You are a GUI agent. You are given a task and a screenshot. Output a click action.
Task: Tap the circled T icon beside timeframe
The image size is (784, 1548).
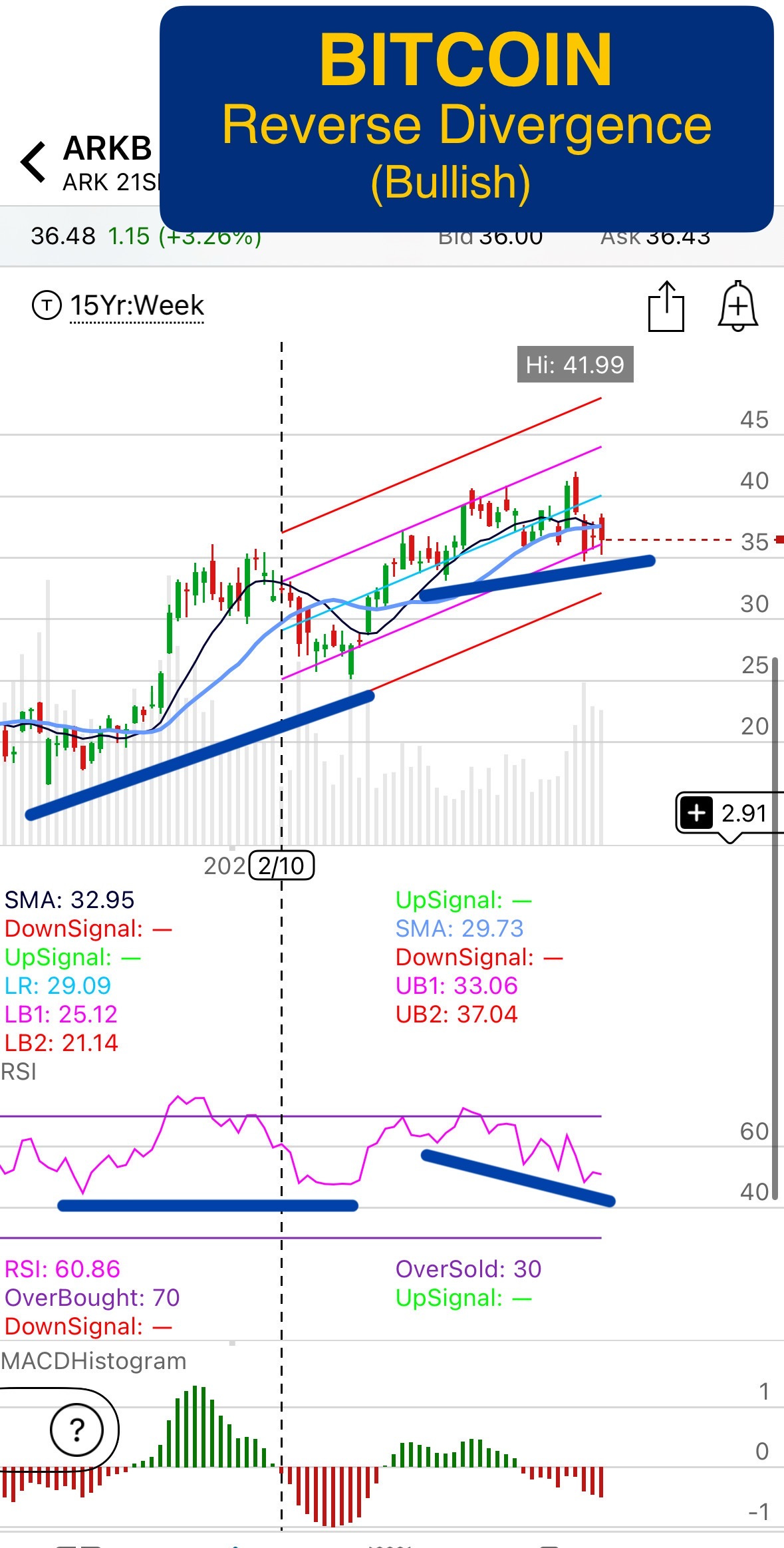click(47, 305)
